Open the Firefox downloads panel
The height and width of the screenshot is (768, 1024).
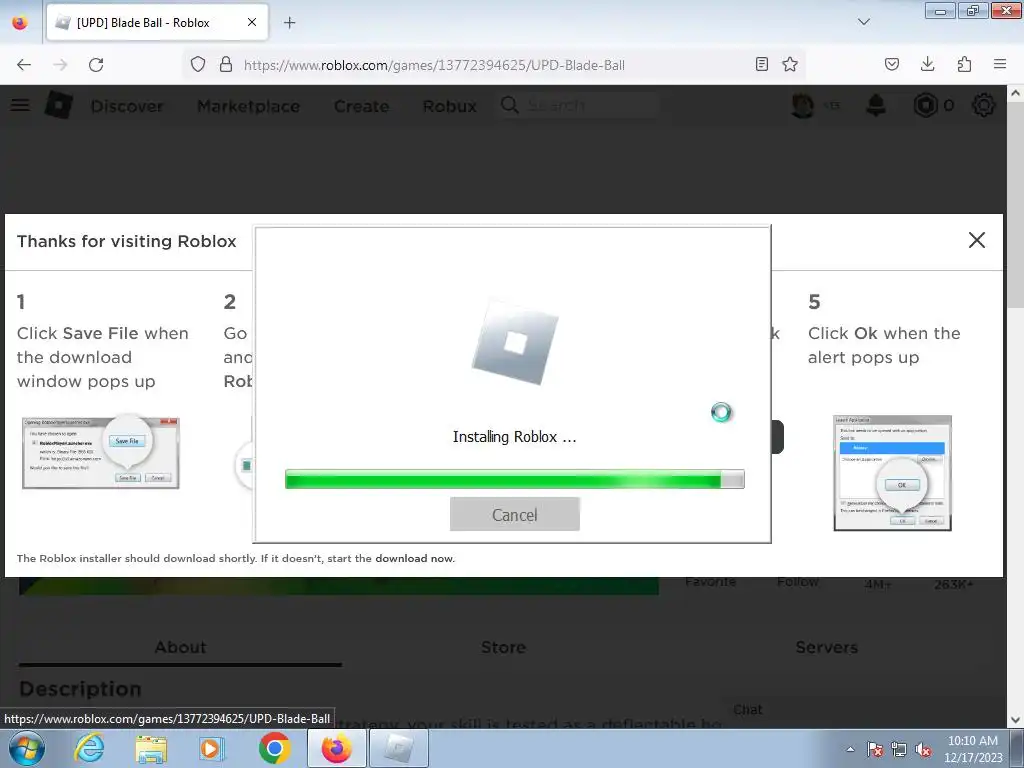pyautogui.click(x=927, y=64)
